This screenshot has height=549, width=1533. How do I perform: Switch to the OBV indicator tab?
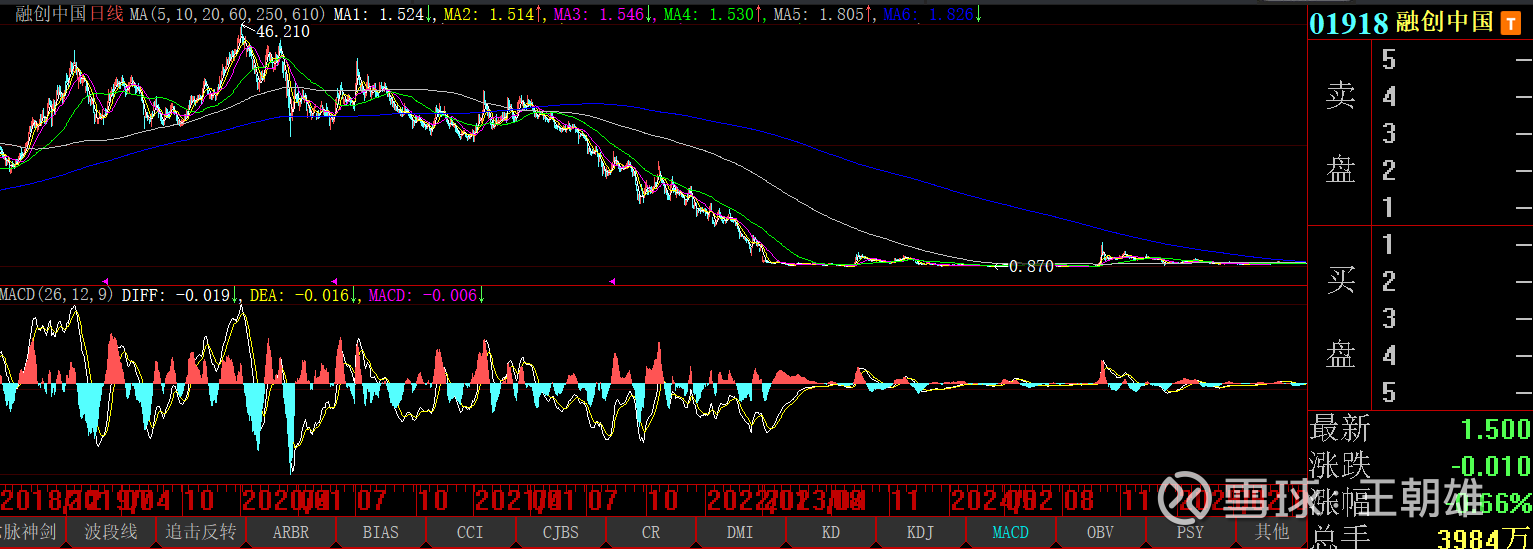pos(1101,532)
